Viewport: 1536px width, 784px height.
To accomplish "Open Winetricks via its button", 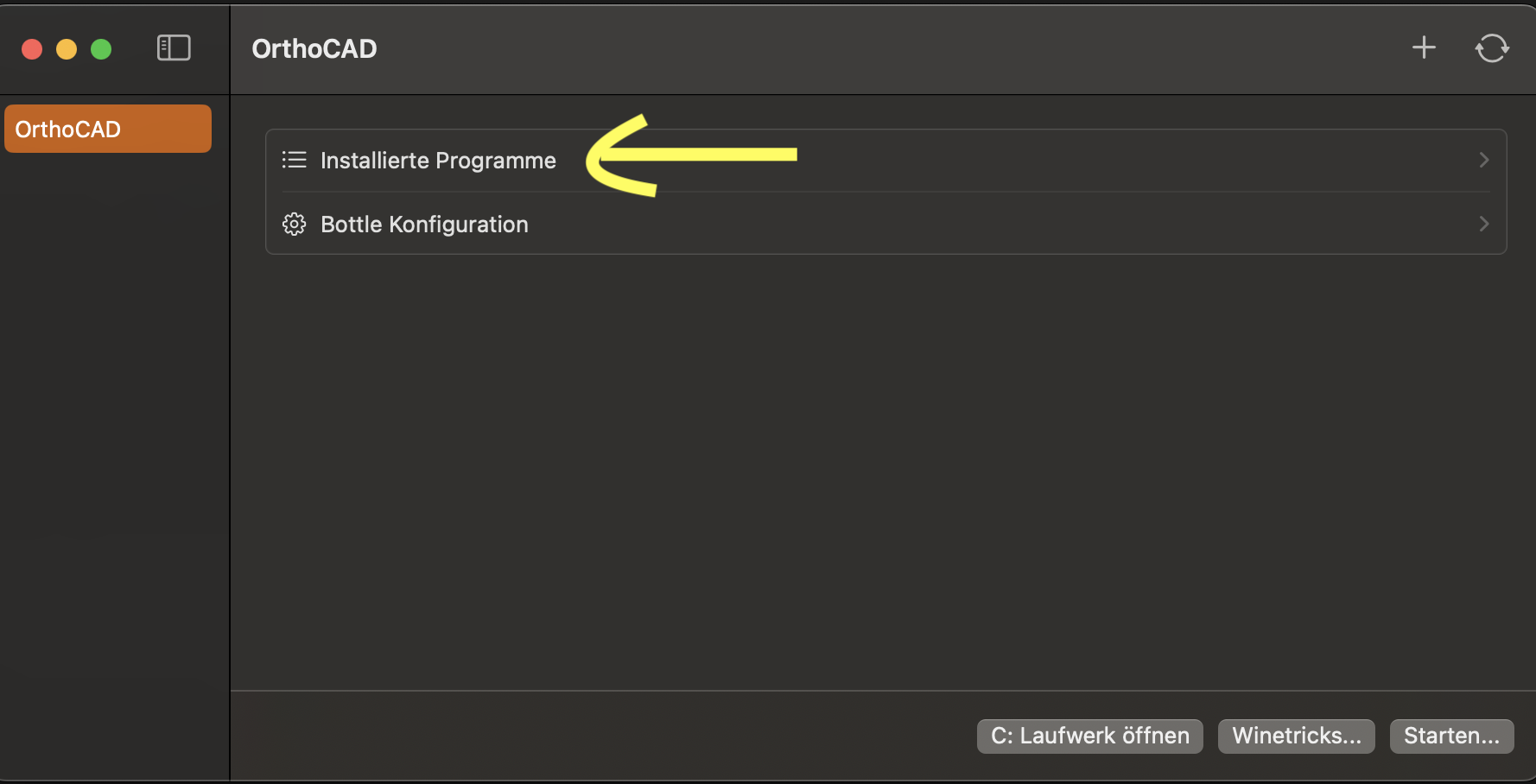I will tap(1296, 736).
